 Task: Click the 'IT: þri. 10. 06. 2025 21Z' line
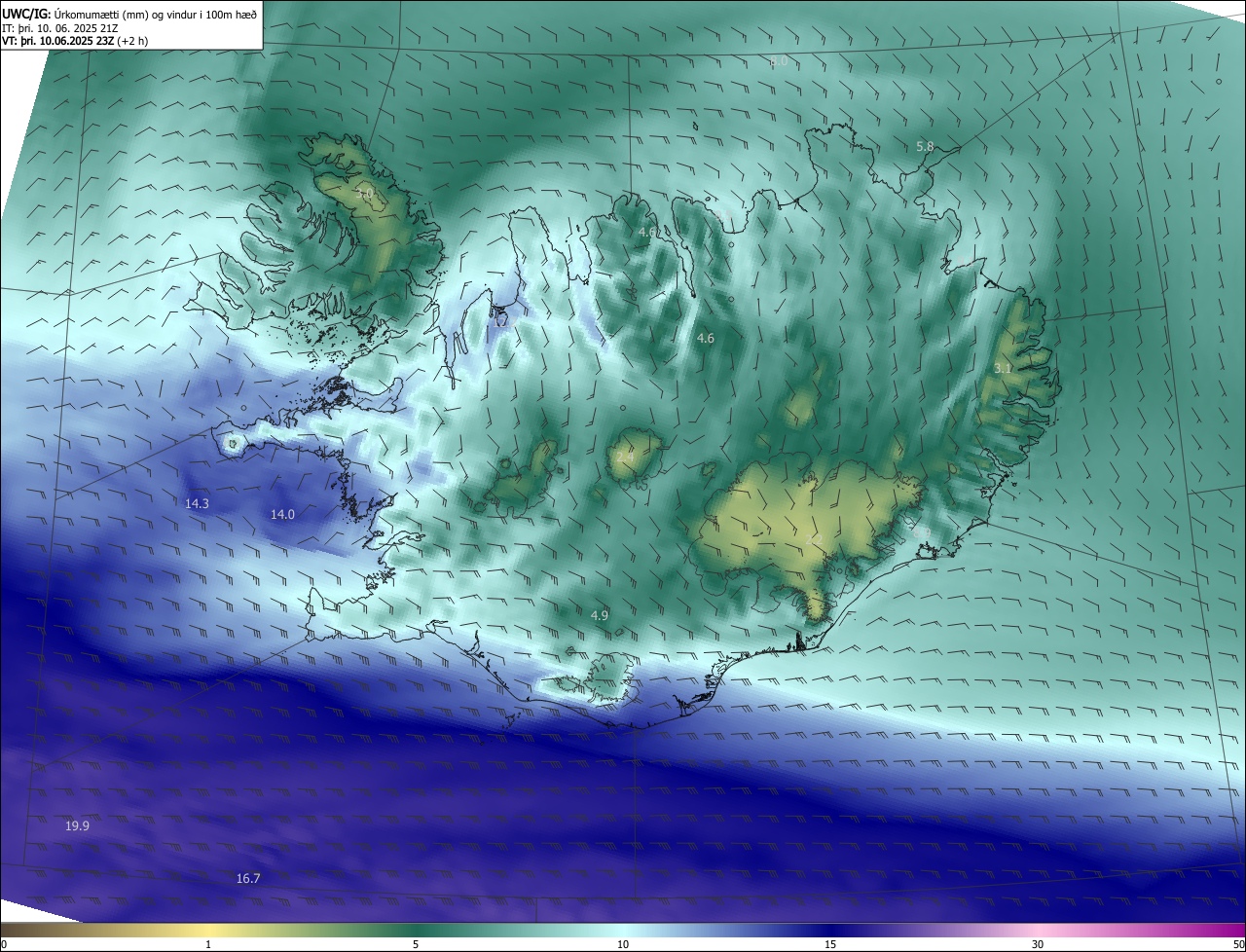tap(59, 28)
